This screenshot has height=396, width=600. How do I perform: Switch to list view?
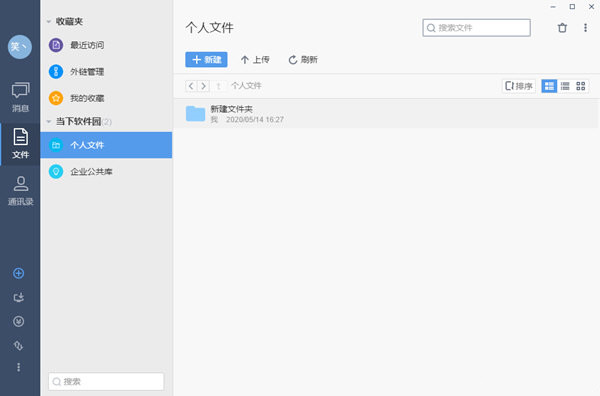[565, 86]
